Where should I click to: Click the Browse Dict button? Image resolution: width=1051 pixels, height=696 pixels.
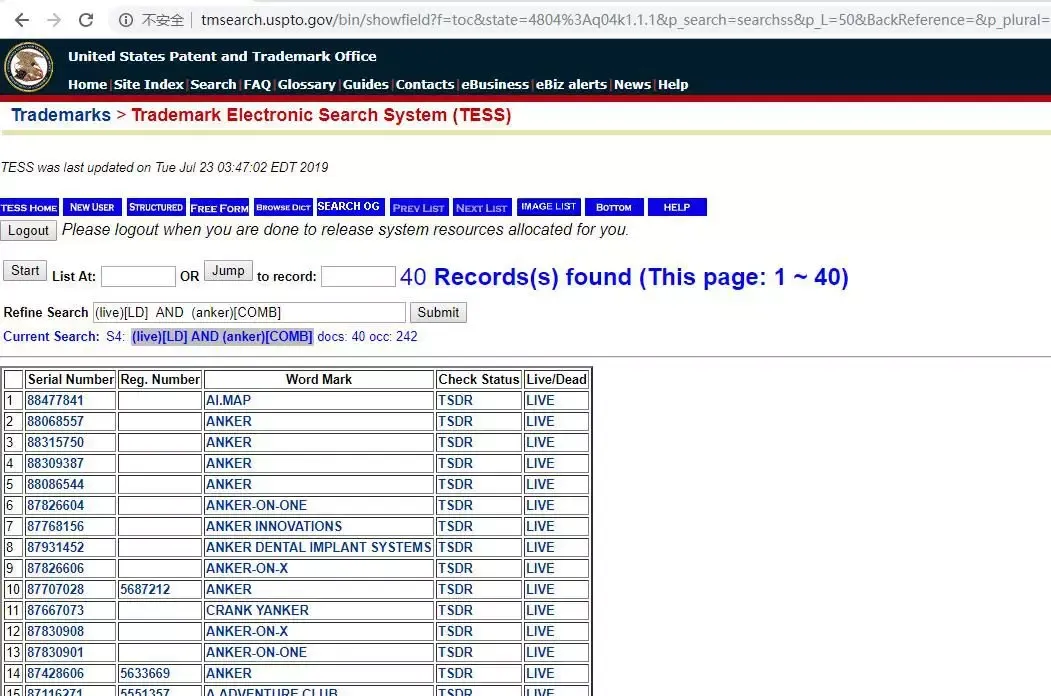[284, 207]
